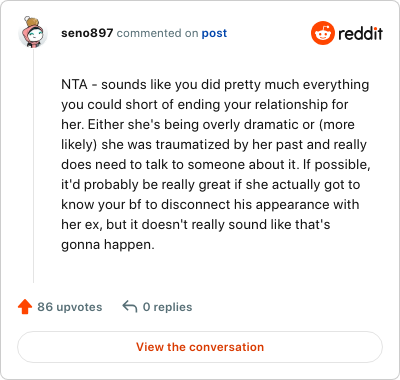
Task: Click the reddit wordmark text
Action: pos(360,33)
